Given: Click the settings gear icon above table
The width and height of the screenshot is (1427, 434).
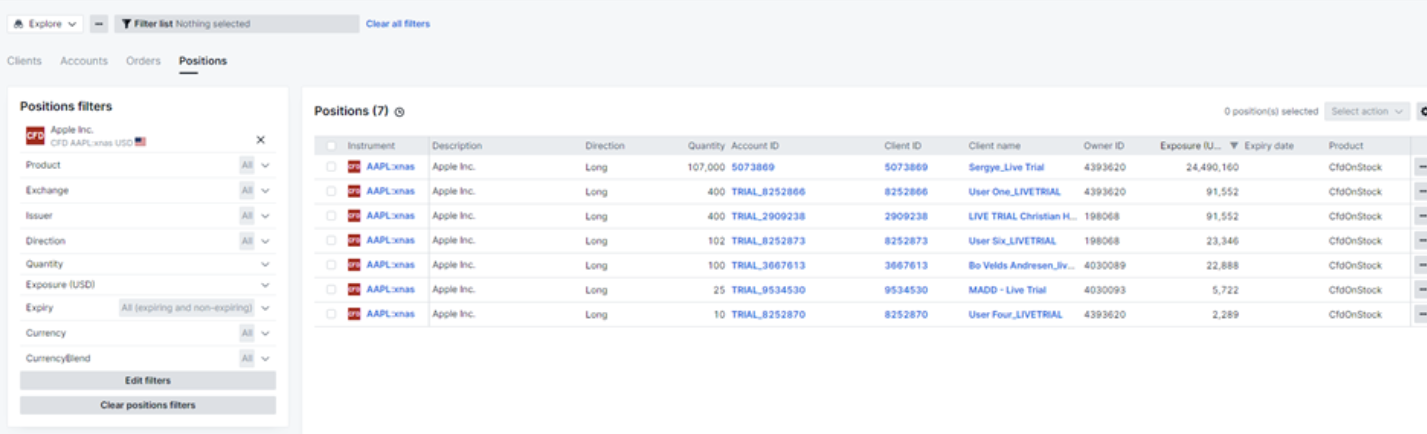Looking at the screenshot, I should 1422,112.
